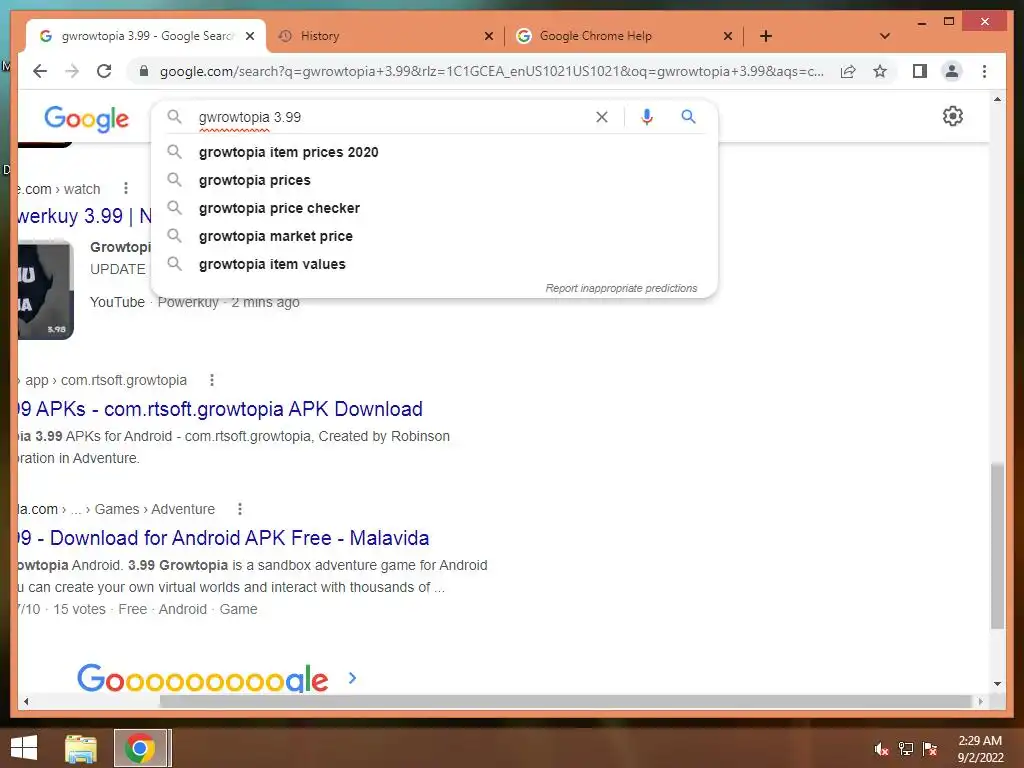1024x768 pixels.
Task: Click the horizontal scrollbar thumb
Action: click(566, 701)
